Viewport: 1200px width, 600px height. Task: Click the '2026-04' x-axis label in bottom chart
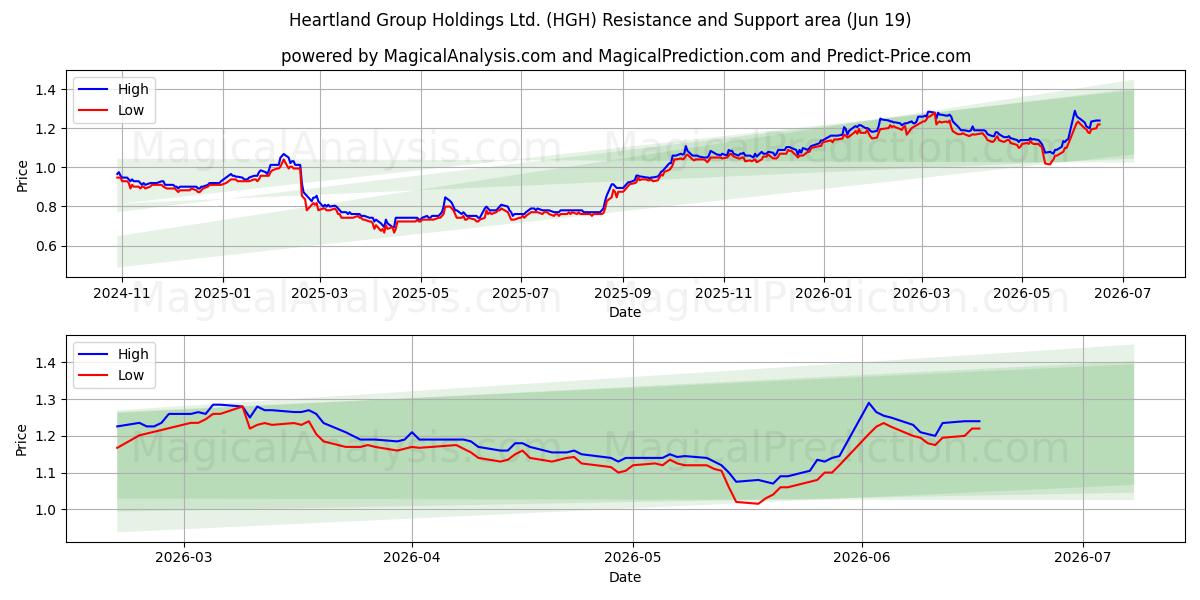[x=412, y=559]
